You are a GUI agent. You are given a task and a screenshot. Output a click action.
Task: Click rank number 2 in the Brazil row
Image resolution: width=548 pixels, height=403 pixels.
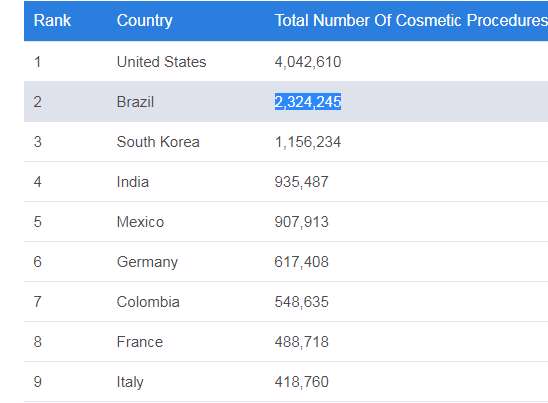pyautogui.click(x=37, y=102)
